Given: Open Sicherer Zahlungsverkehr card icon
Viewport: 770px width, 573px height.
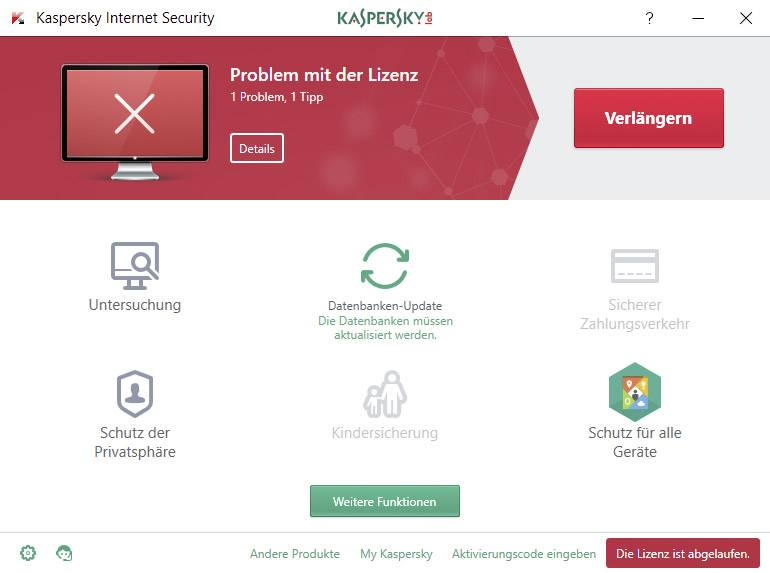Looking at the screenshot, I should [x=634, y=266].
